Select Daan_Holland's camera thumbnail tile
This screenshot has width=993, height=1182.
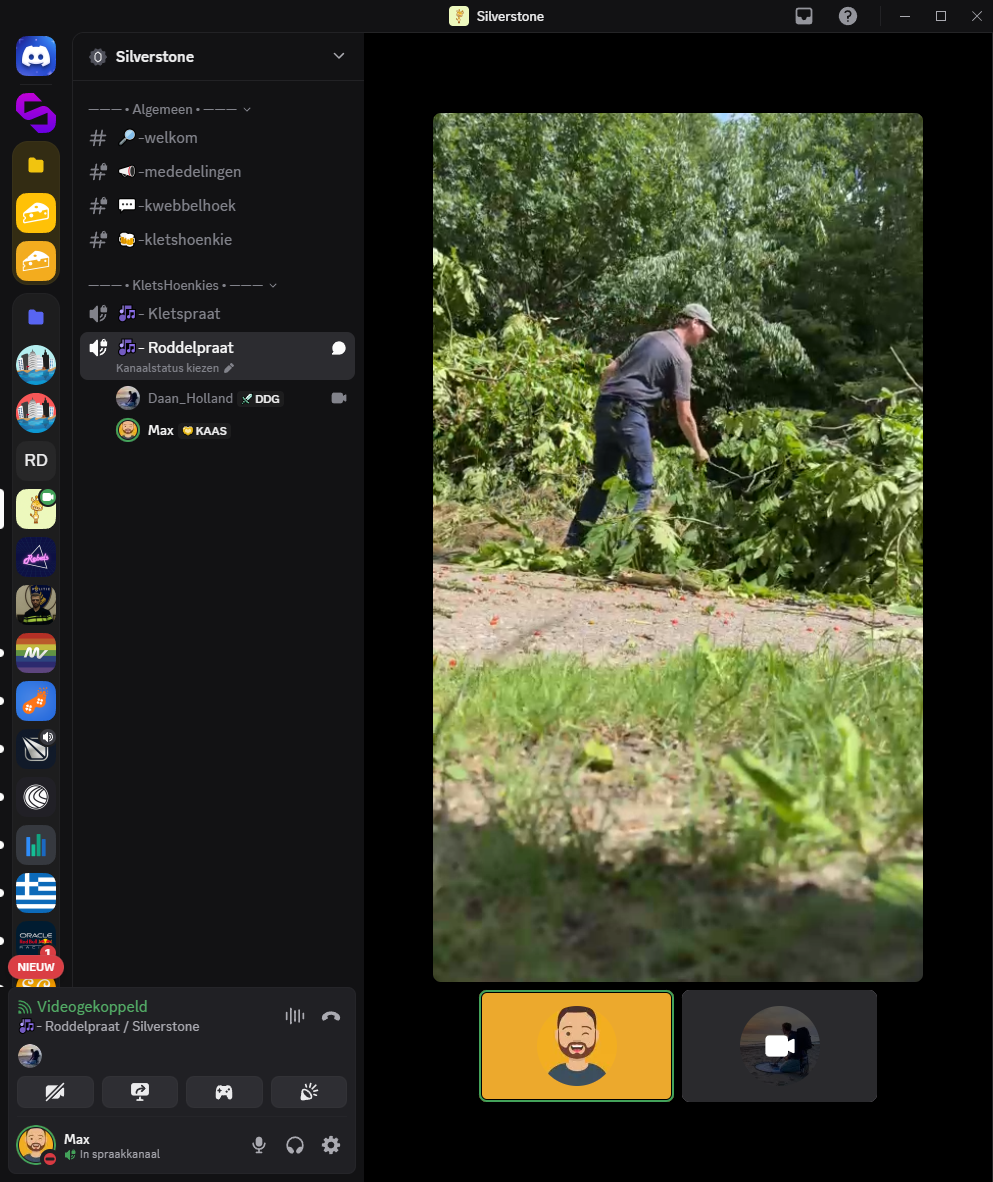pyautogui.click(x=779, y=1046)
